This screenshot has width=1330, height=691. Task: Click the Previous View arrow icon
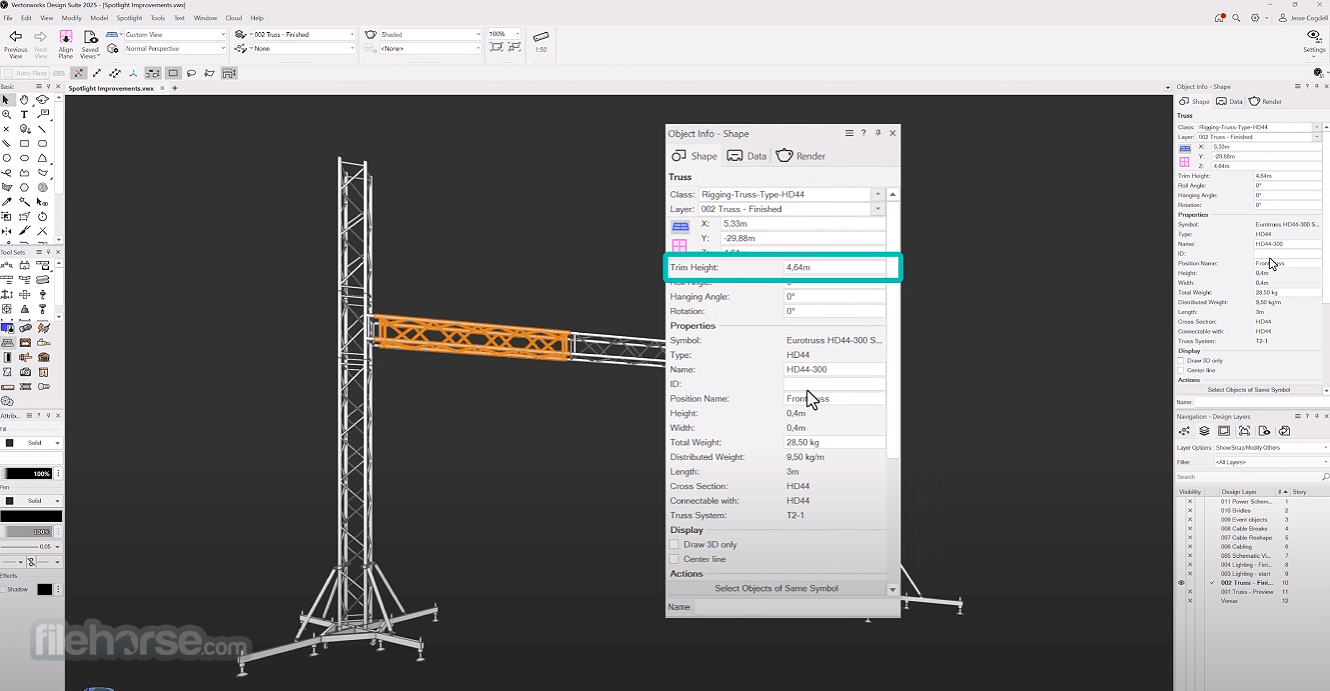(16, 37)
